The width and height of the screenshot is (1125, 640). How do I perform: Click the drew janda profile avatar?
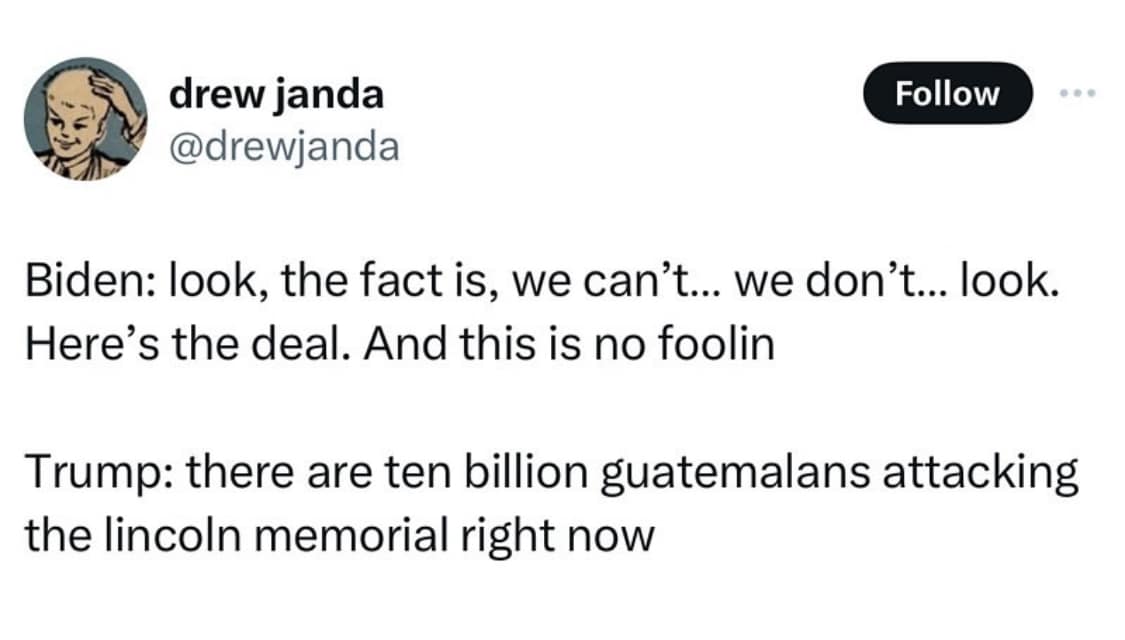pos(84,118)
